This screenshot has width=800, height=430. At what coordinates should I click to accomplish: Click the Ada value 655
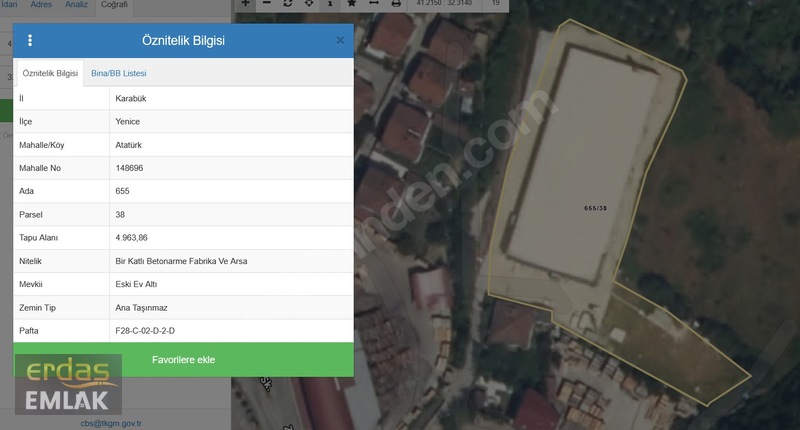(122, 191)
